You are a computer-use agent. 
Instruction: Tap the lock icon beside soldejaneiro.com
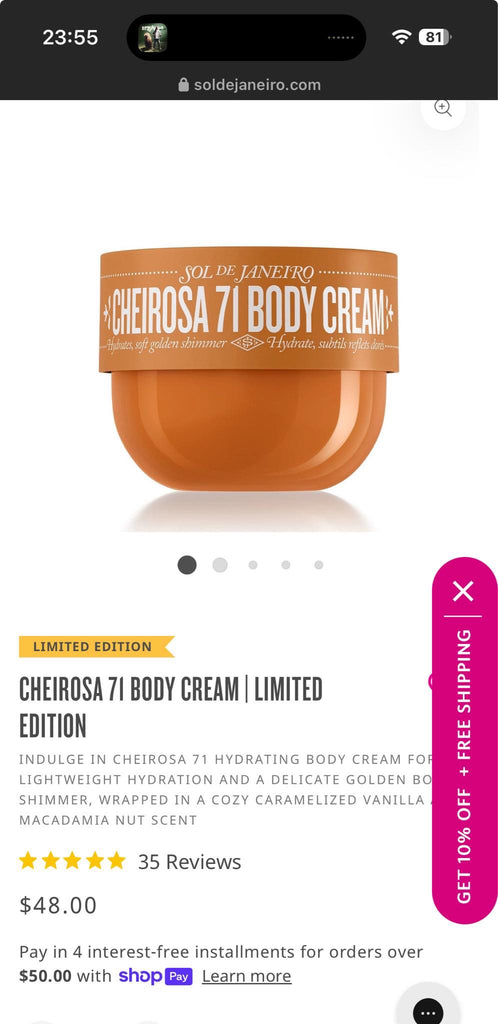coord(183,85)
